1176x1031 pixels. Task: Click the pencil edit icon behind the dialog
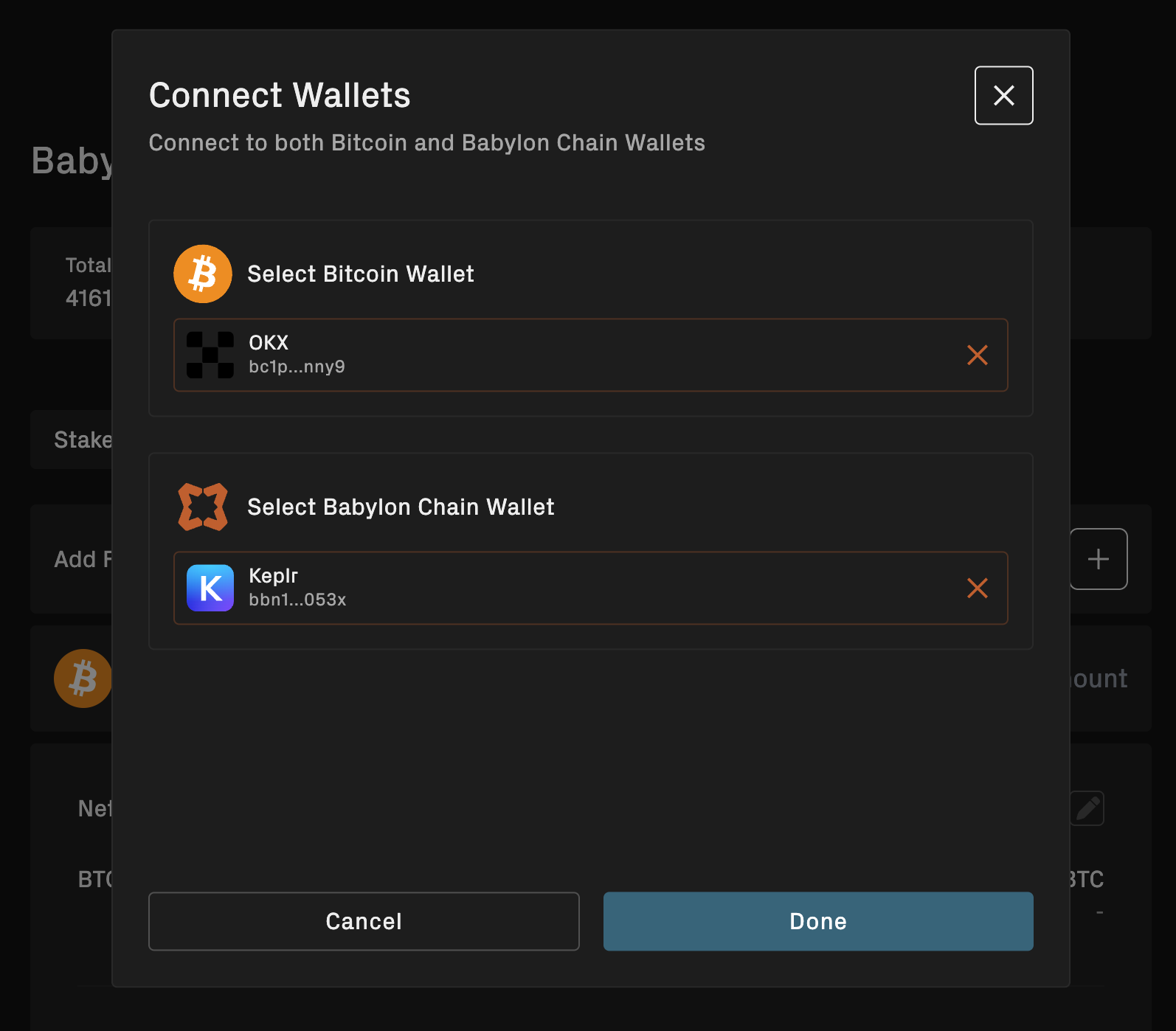[x=1087, y=808]
